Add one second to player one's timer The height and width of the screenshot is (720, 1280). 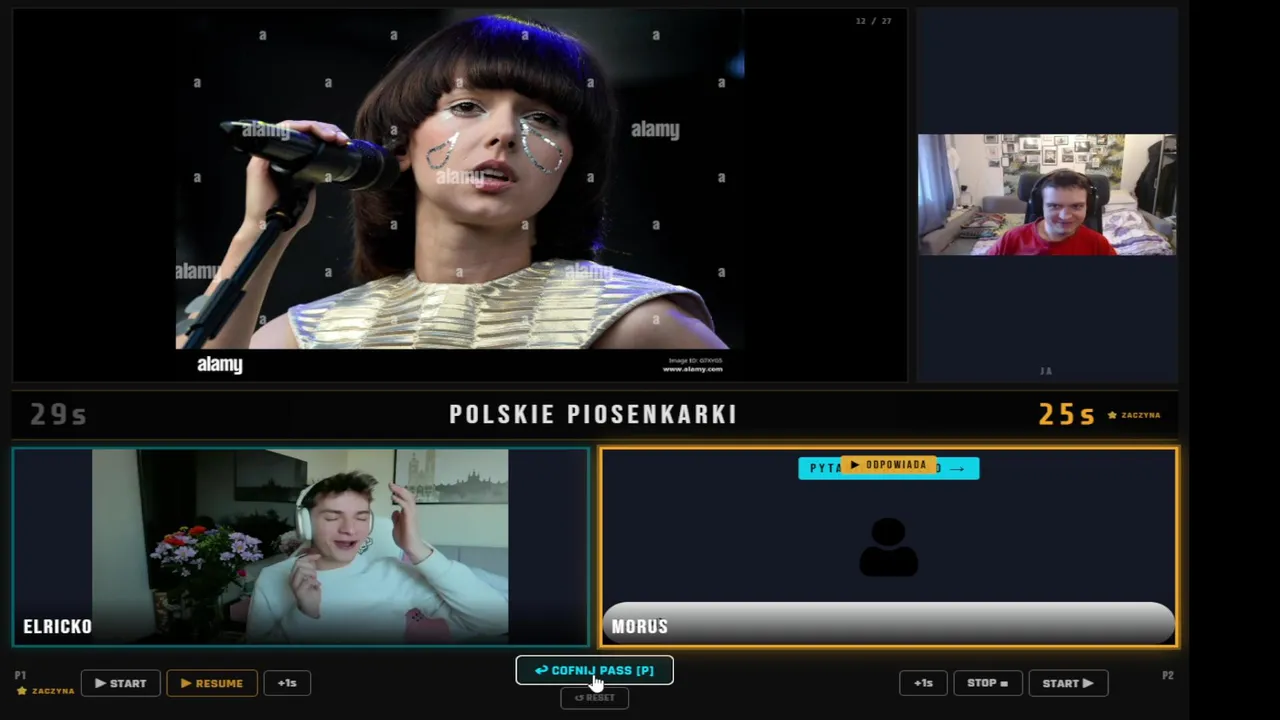click(287, 683)
